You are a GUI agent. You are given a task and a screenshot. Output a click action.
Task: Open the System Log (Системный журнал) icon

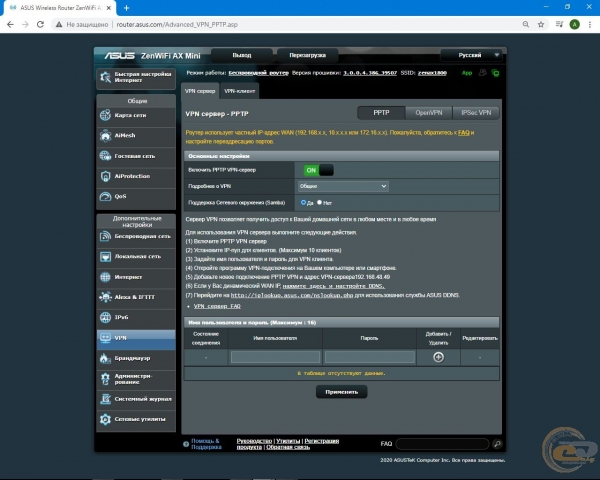(105, 399)
